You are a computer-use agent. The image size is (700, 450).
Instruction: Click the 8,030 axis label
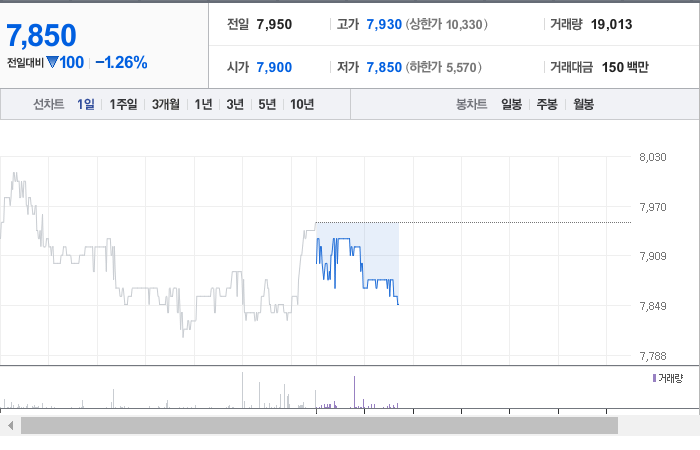pyautogui.click(x=653, y=157)
